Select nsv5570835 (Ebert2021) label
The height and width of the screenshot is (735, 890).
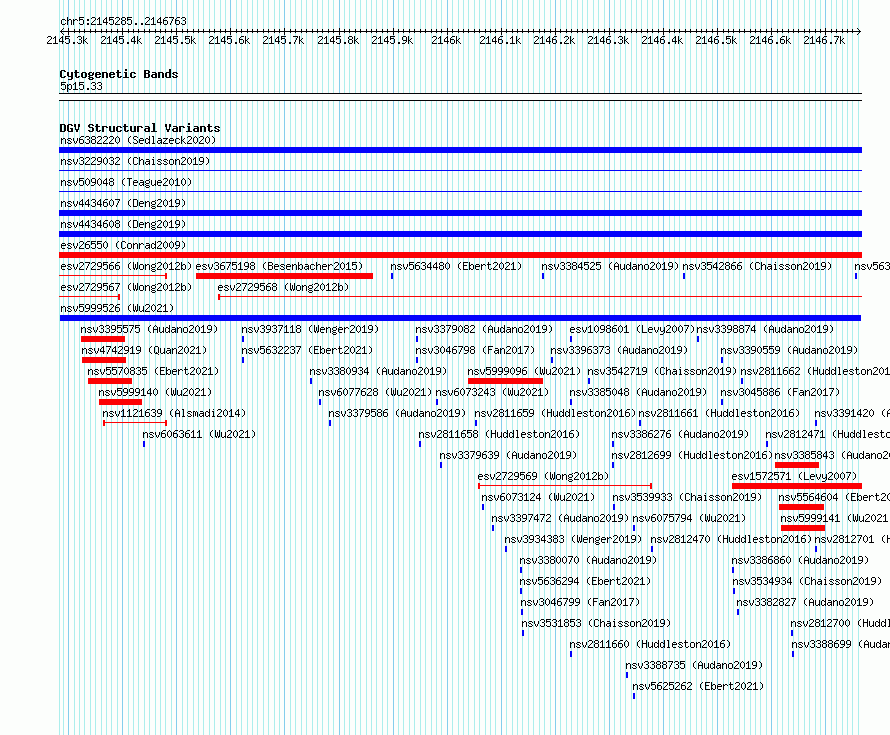point(153,371)
